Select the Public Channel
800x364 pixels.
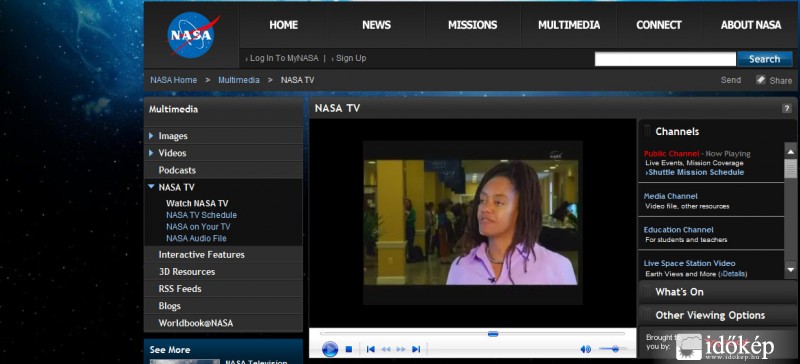(x=671, y=154)
